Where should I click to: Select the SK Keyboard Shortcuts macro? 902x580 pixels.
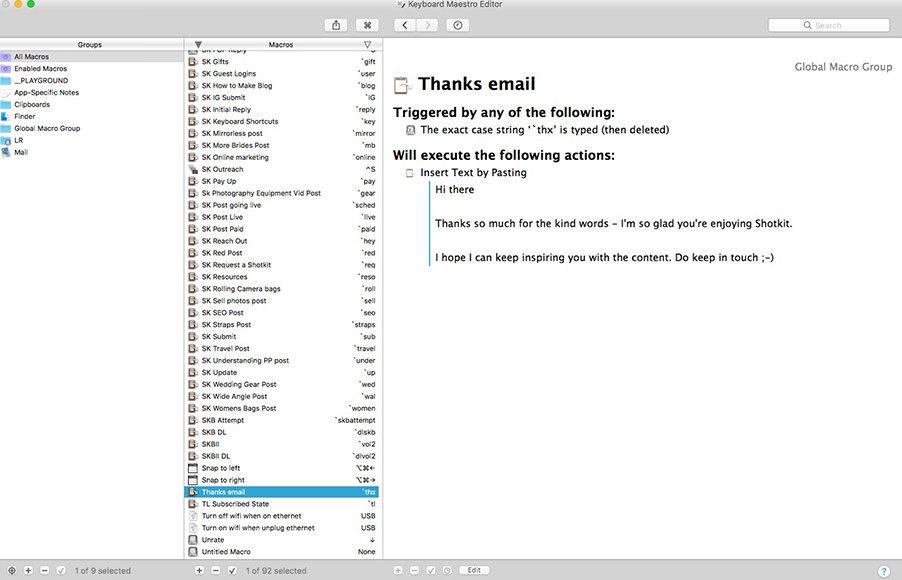[x=282, y=121]
